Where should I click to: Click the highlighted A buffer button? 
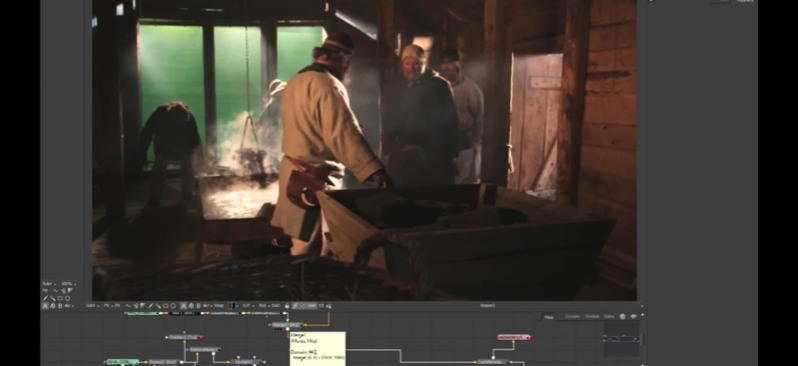184,306
